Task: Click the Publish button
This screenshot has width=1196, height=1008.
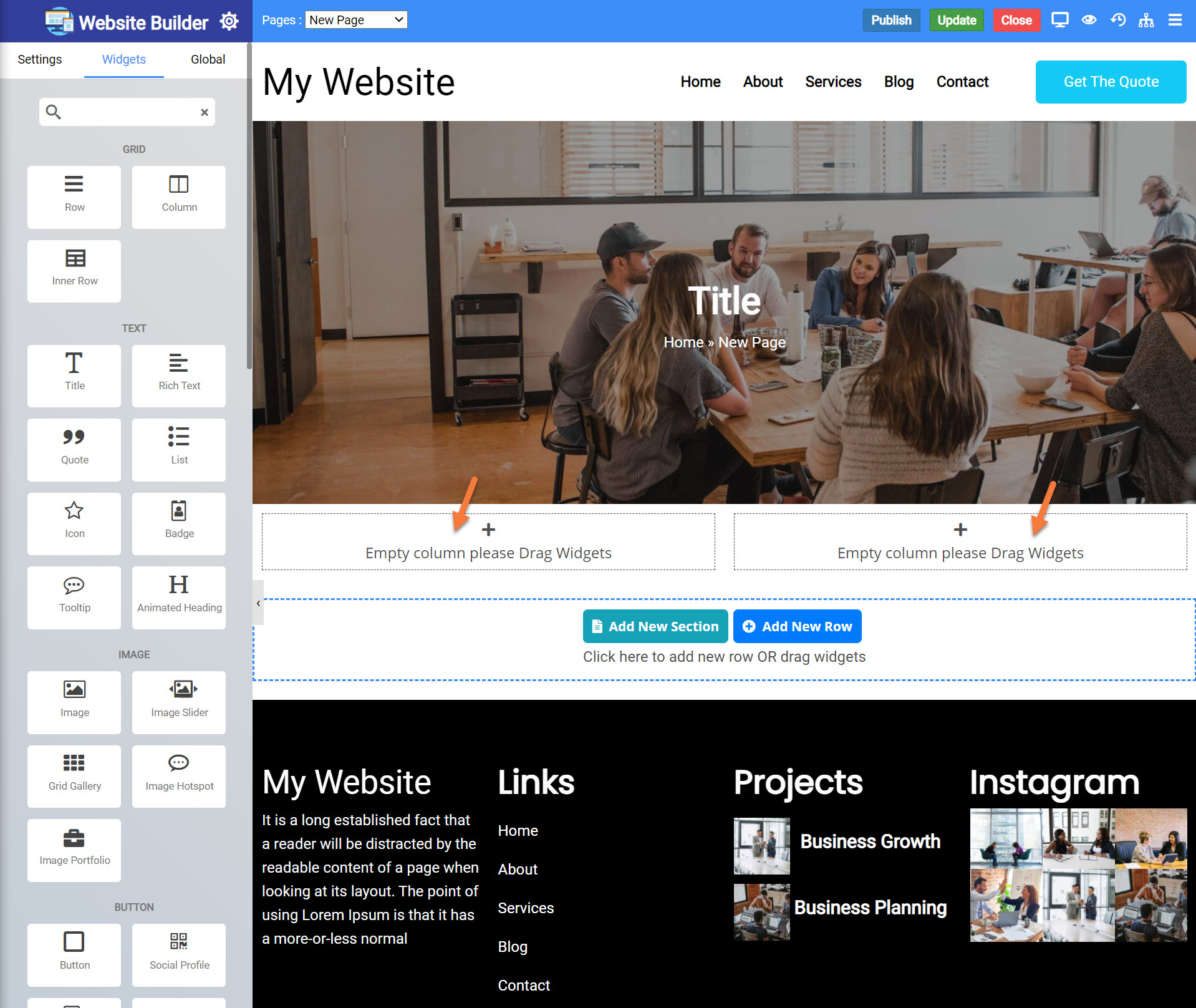Action: point(891,20)
